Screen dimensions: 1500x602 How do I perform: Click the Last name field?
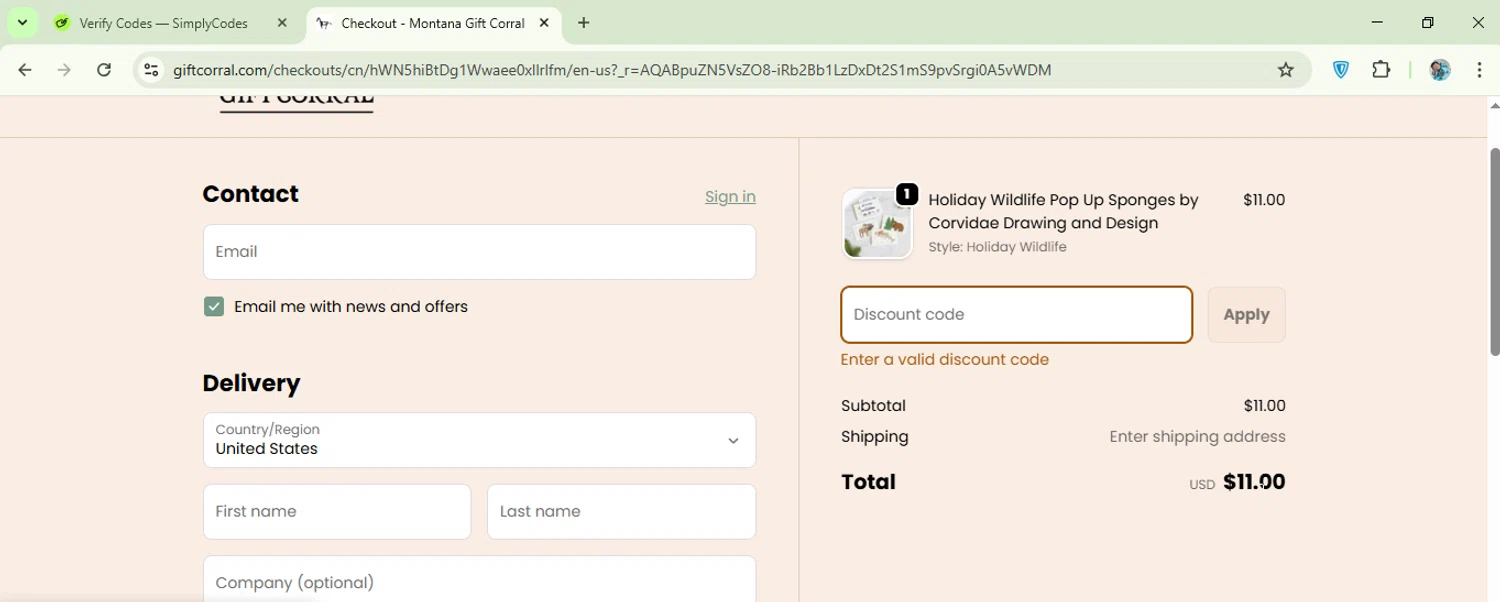pyautogui.click(x=621, y=512)
